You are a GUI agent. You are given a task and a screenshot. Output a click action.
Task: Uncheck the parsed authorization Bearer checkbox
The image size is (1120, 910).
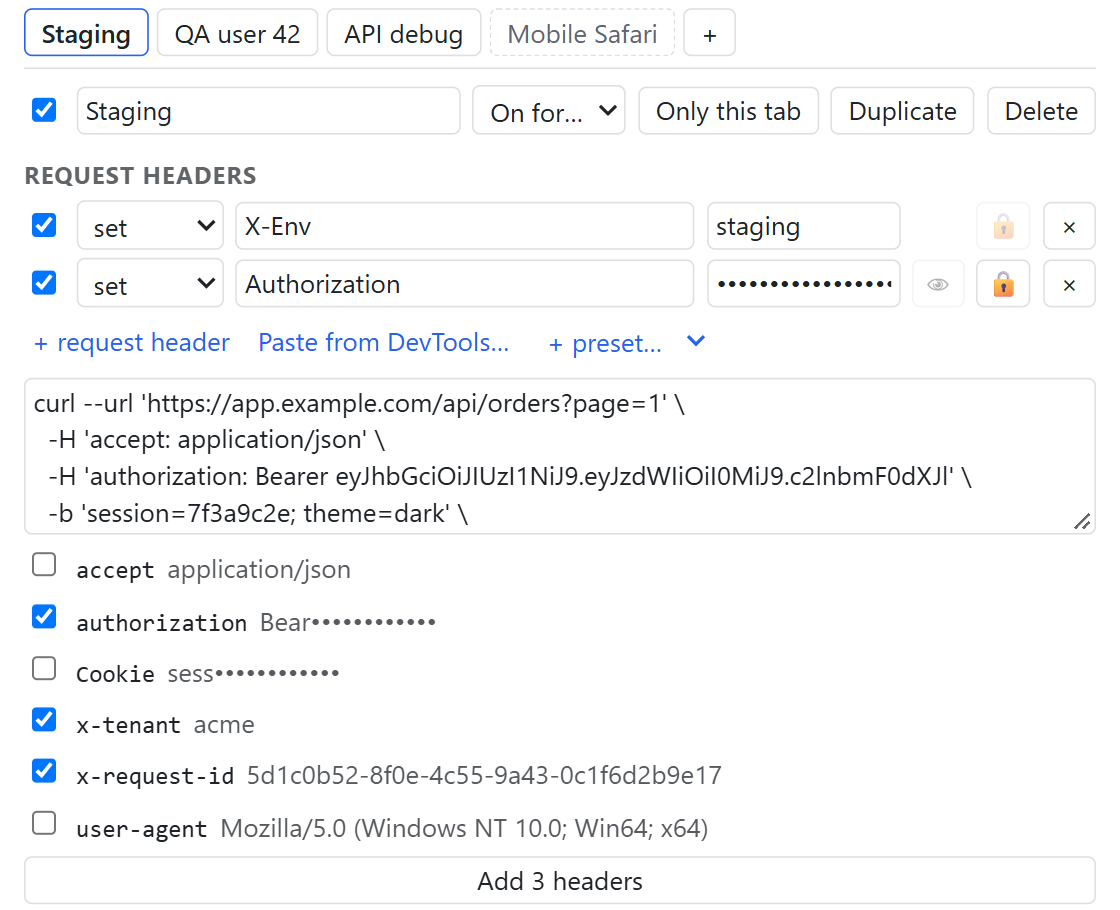(x=44, y=616)
